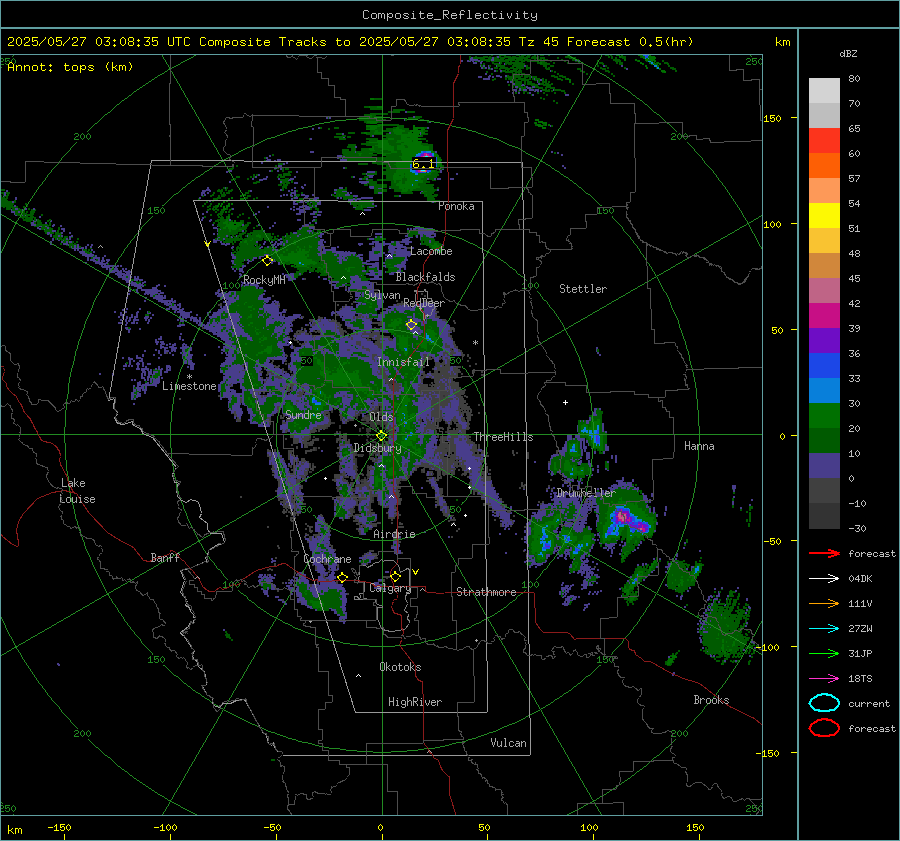The width and height of the screenshot is (900, 841).
Task: Click the 150 tick on right axis
Action: point(772,118)
